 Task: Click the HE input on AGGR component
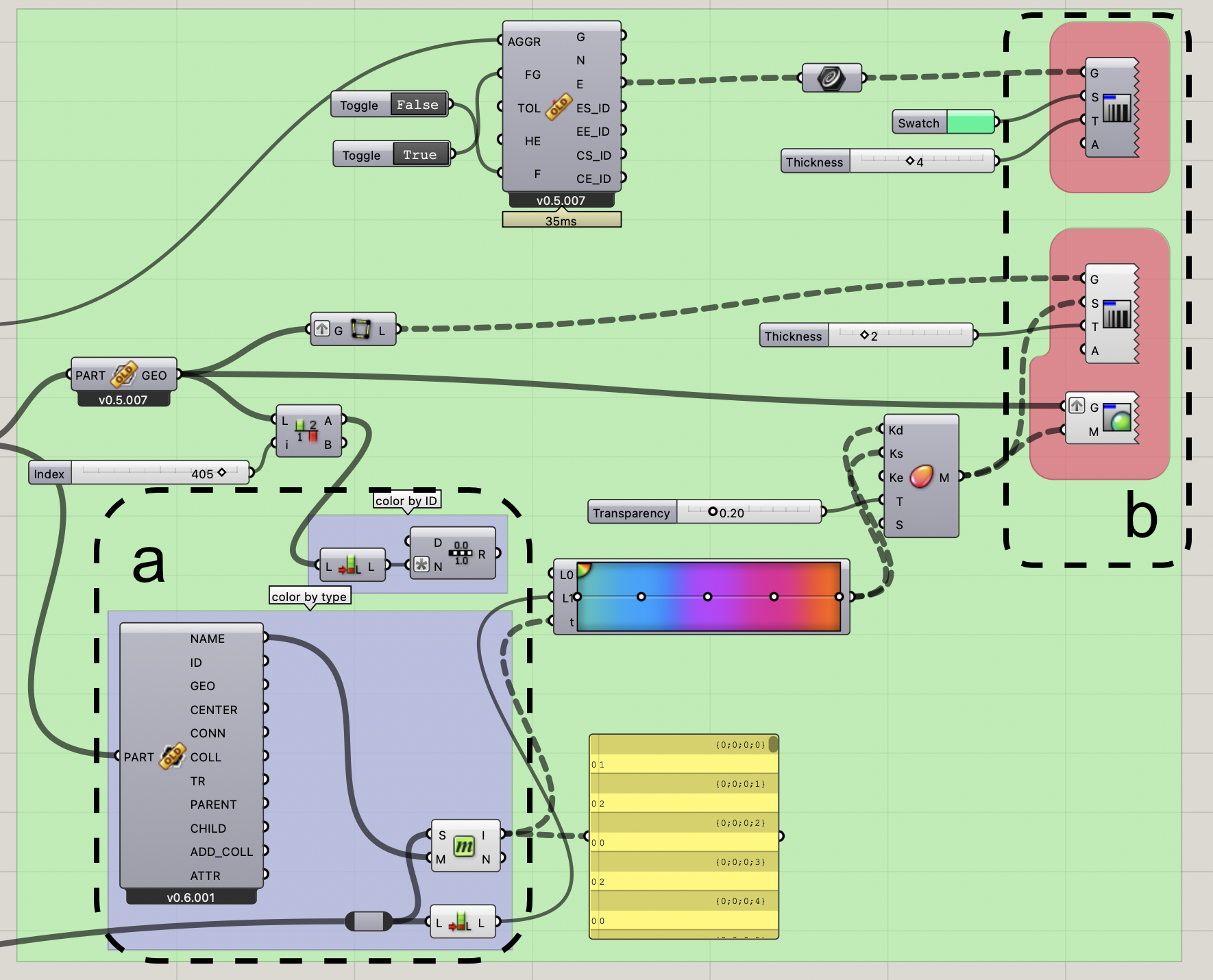(x=532, y=141)
